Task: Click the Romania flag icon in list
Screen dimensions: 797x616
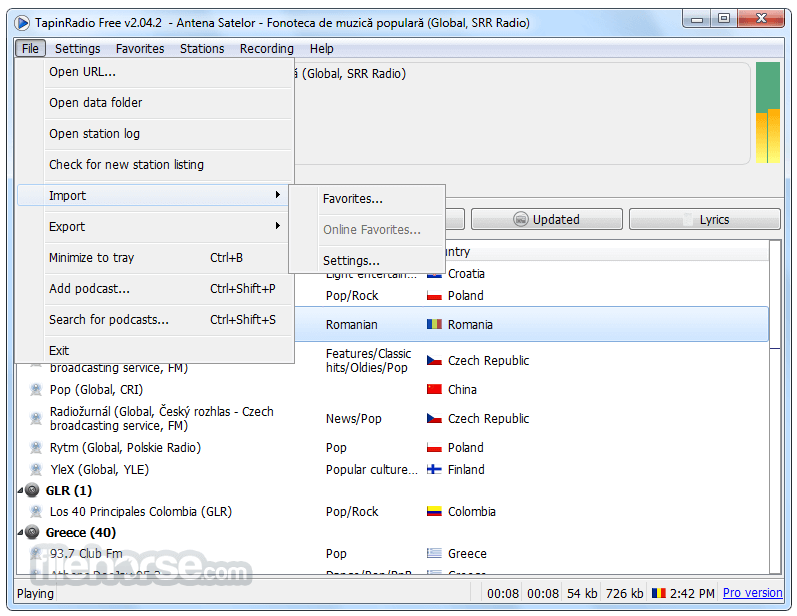Action: pos(434,324)
